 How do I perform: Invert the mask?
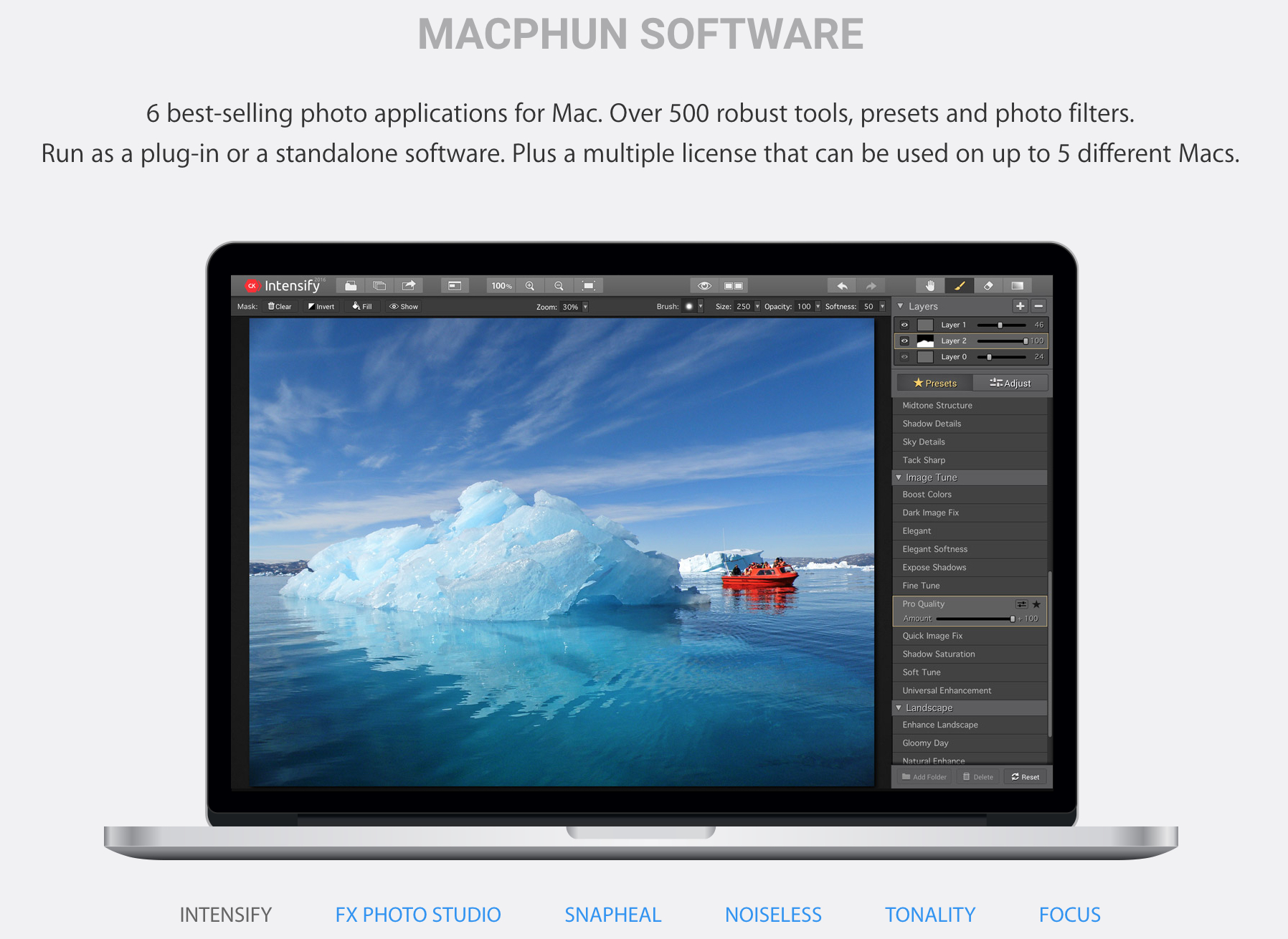click(321, 306)
